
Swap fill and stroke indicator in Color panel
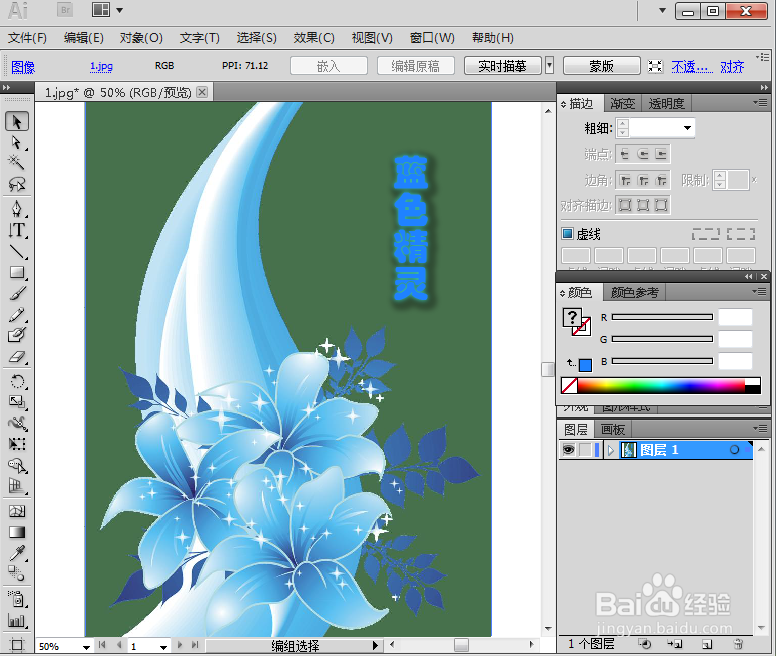pyautogui.click(x=571, y=363)
